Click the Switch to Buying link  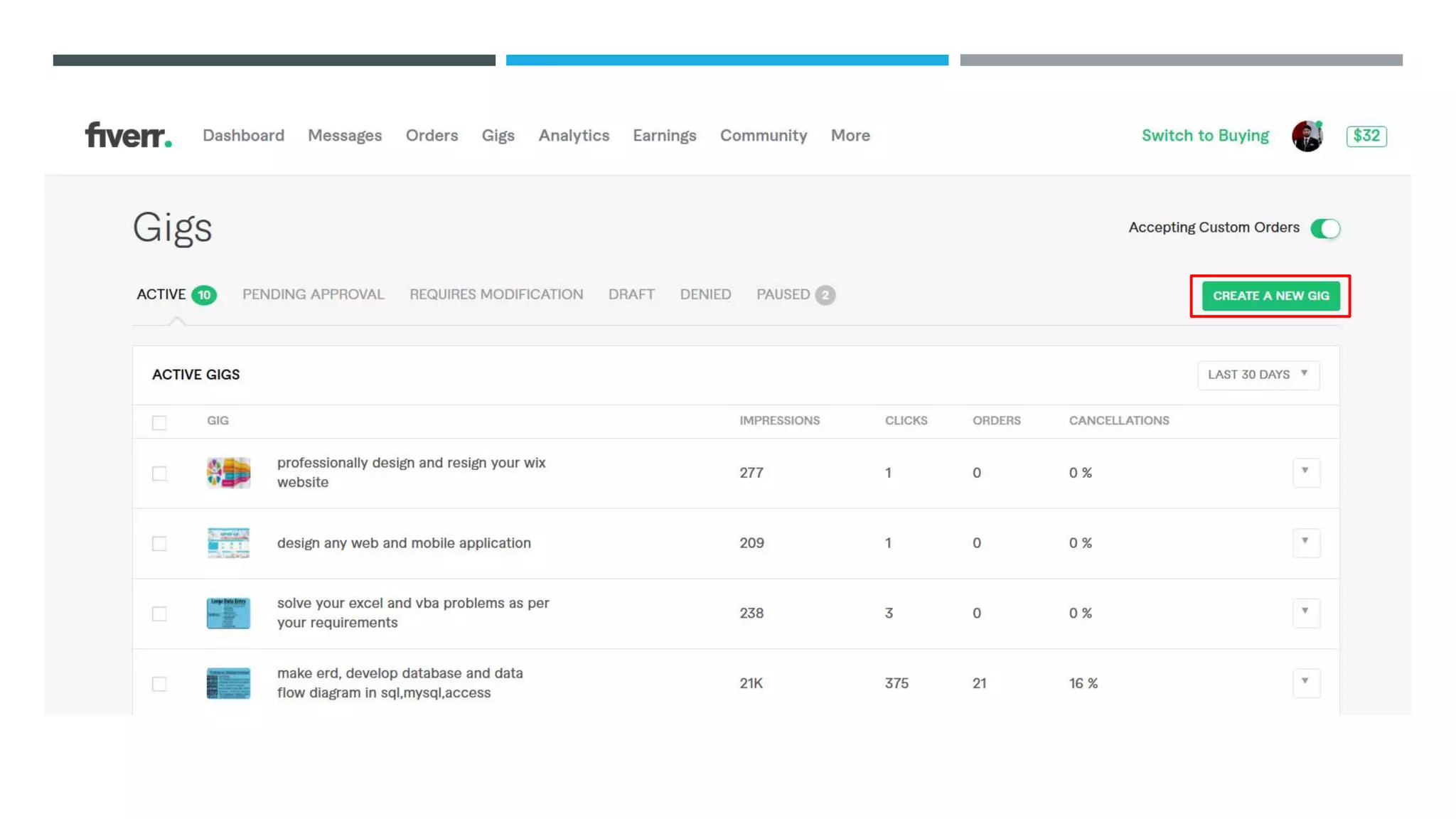(x=1205, y=135)
